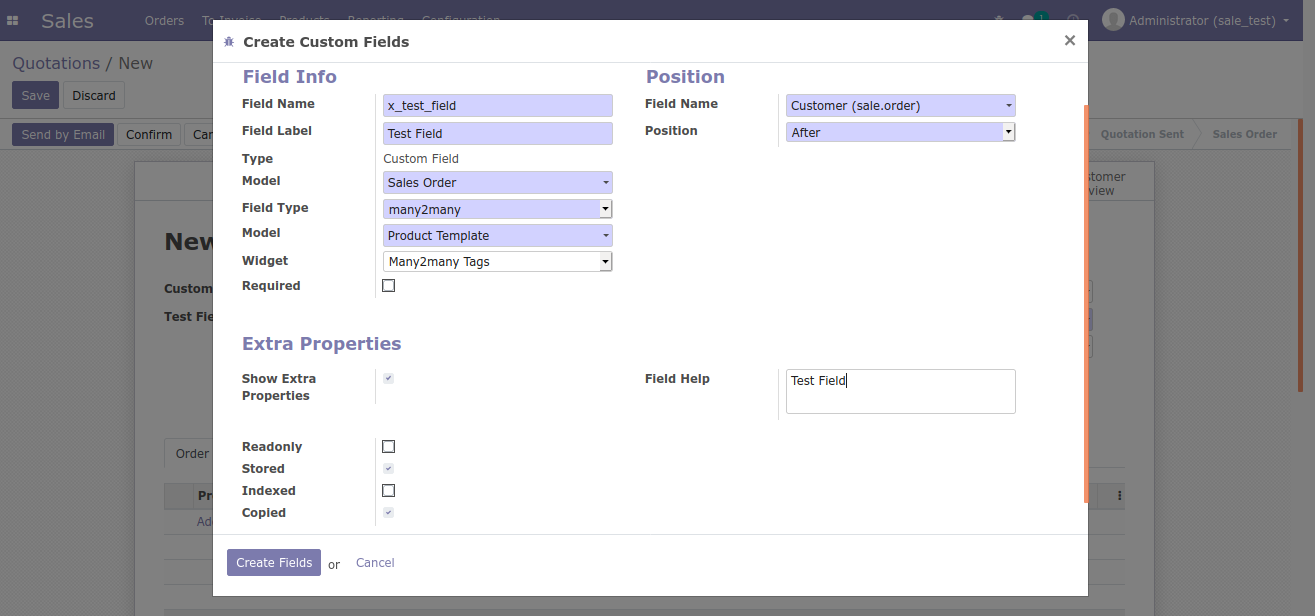Screen dimensions: 1315x616
Task: Close the Create Custom Fields dialog
Action: coord(1069,41)
